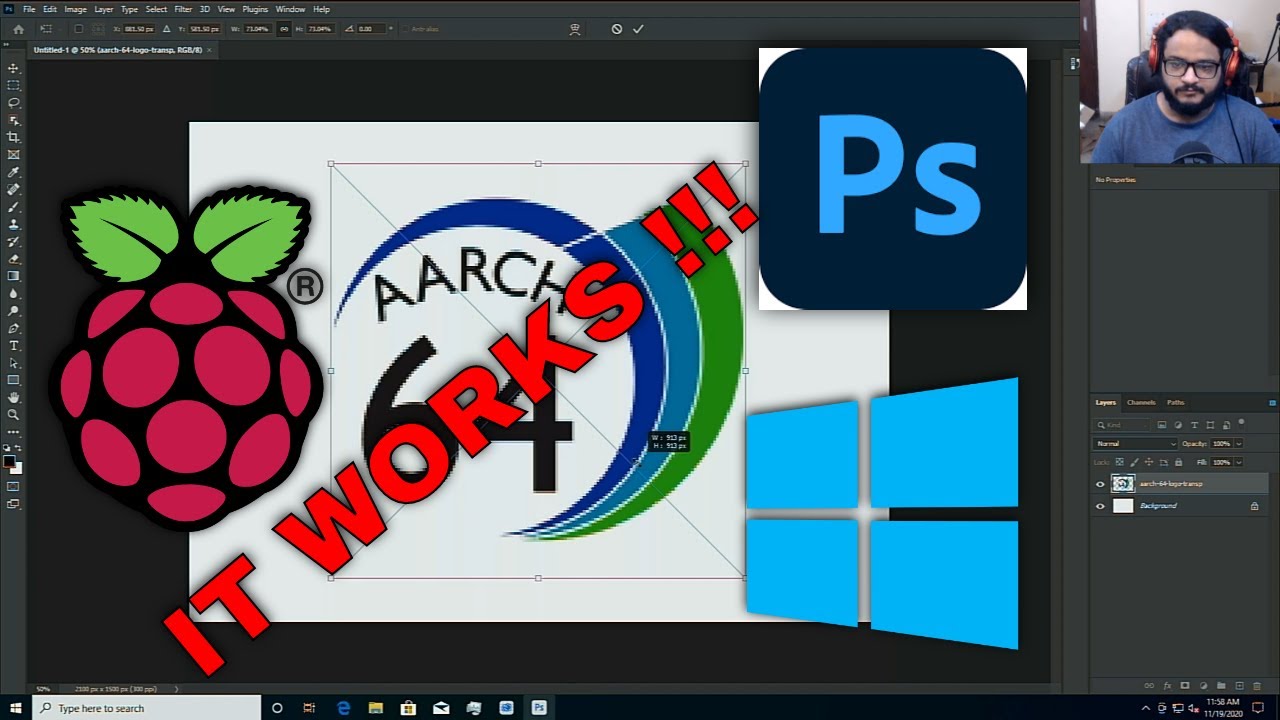1280x720 pixels.
Task: Select the Gradient tool
Action: click(x=14, y=276)
